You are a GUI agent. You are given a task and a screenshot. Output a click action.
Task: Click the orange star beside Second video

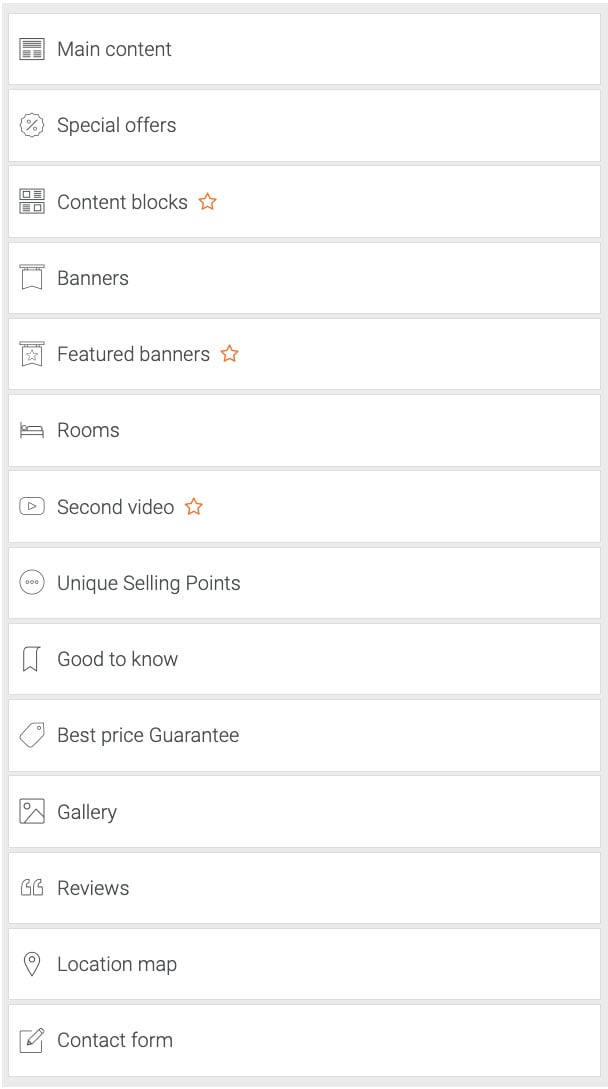[x=194, y=506]
